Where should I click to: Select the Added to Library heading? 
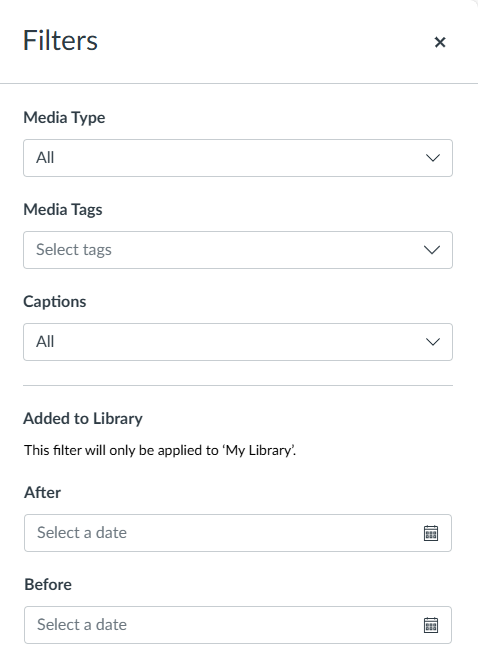click(x=83, y=418)
